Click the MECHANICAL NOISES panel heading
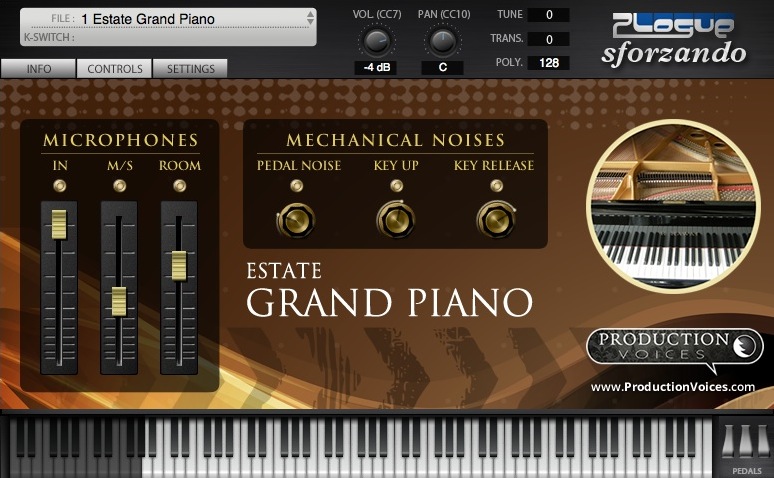This screenshot has height=478, width=774. [395, 140]
